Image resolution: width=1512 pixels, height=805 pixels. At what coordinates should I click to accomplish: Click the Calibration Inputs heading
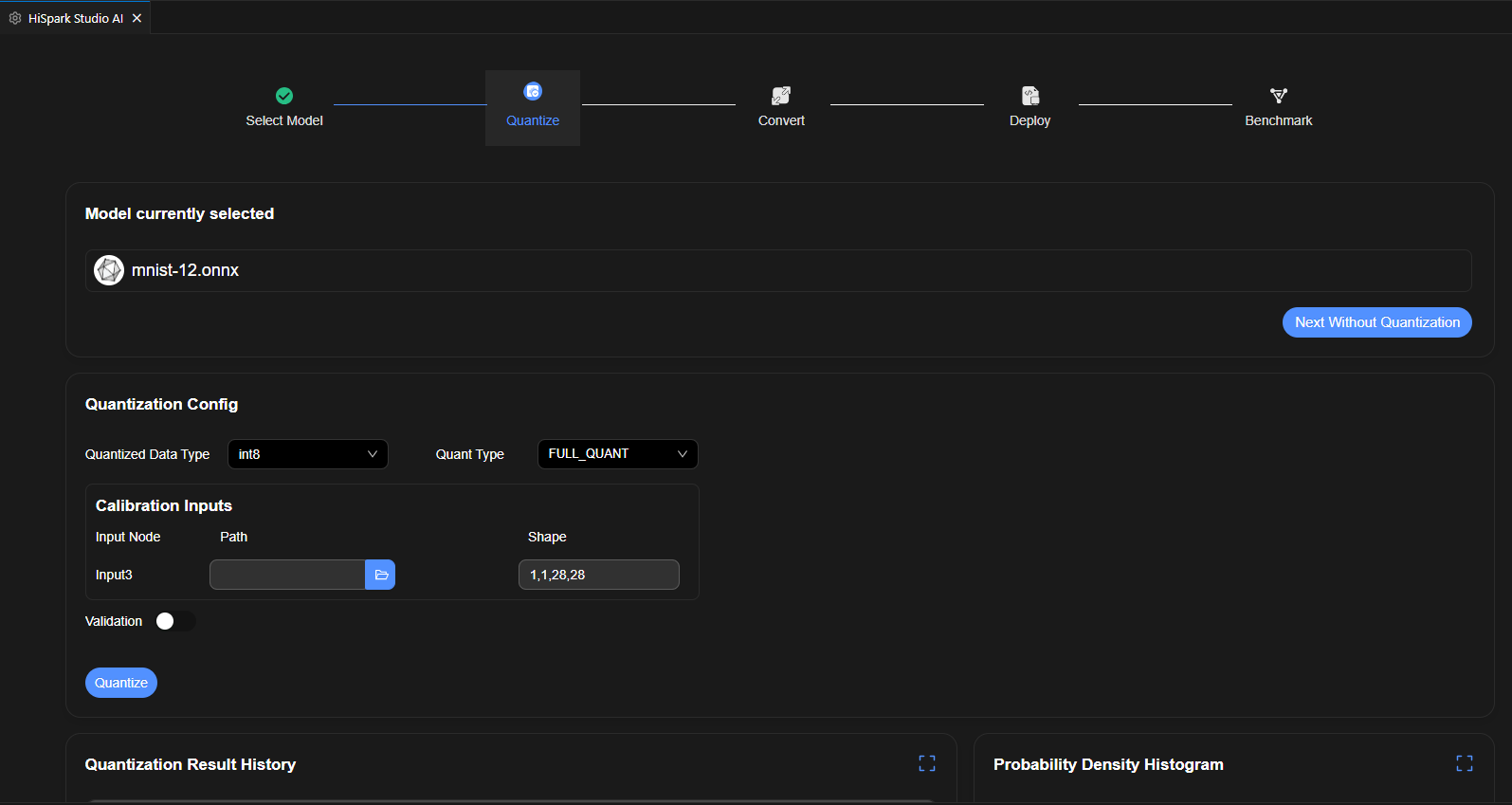[164, 505]
